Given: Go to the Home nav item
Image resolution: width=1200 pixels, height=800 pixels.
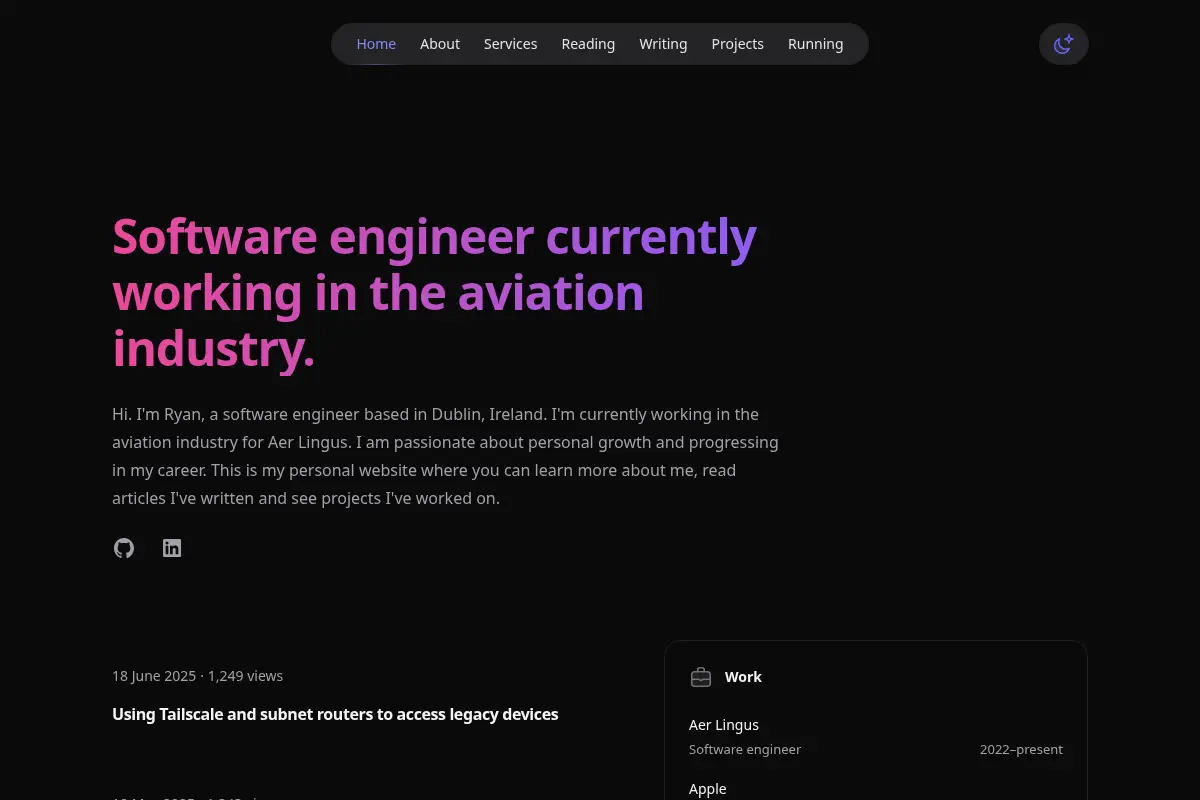Looking at the screenshot, I should pos(376,44).
